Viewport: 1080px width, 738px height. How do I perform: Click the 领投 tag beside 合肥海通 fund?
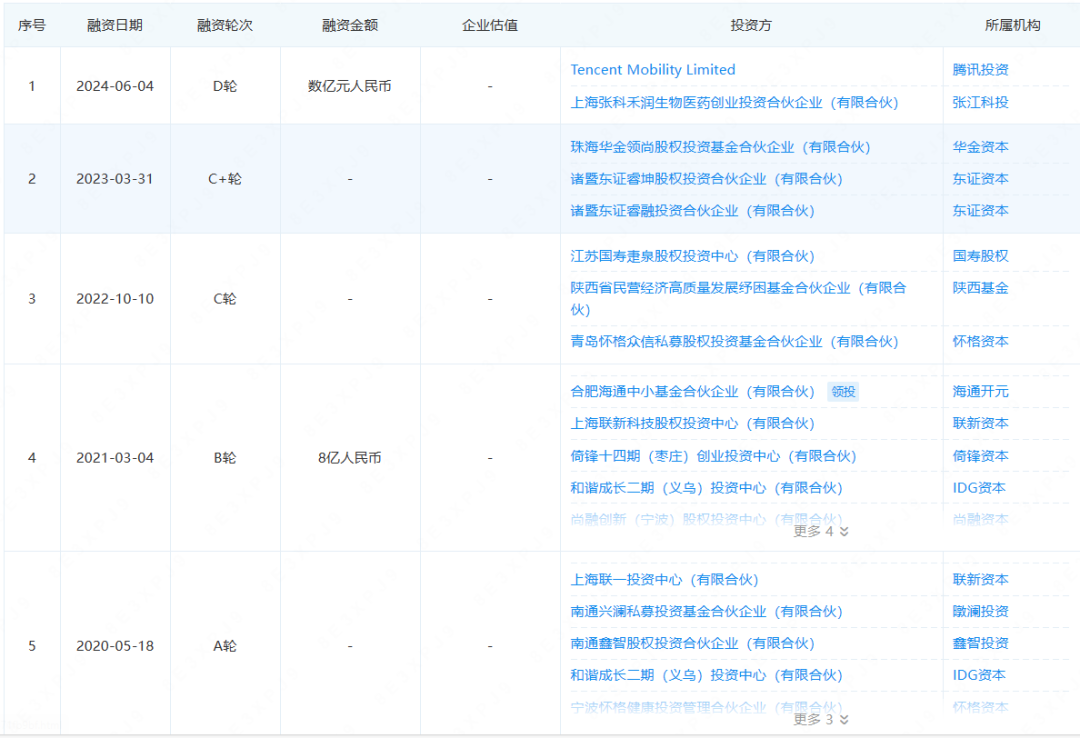click(x=842, y=391)
